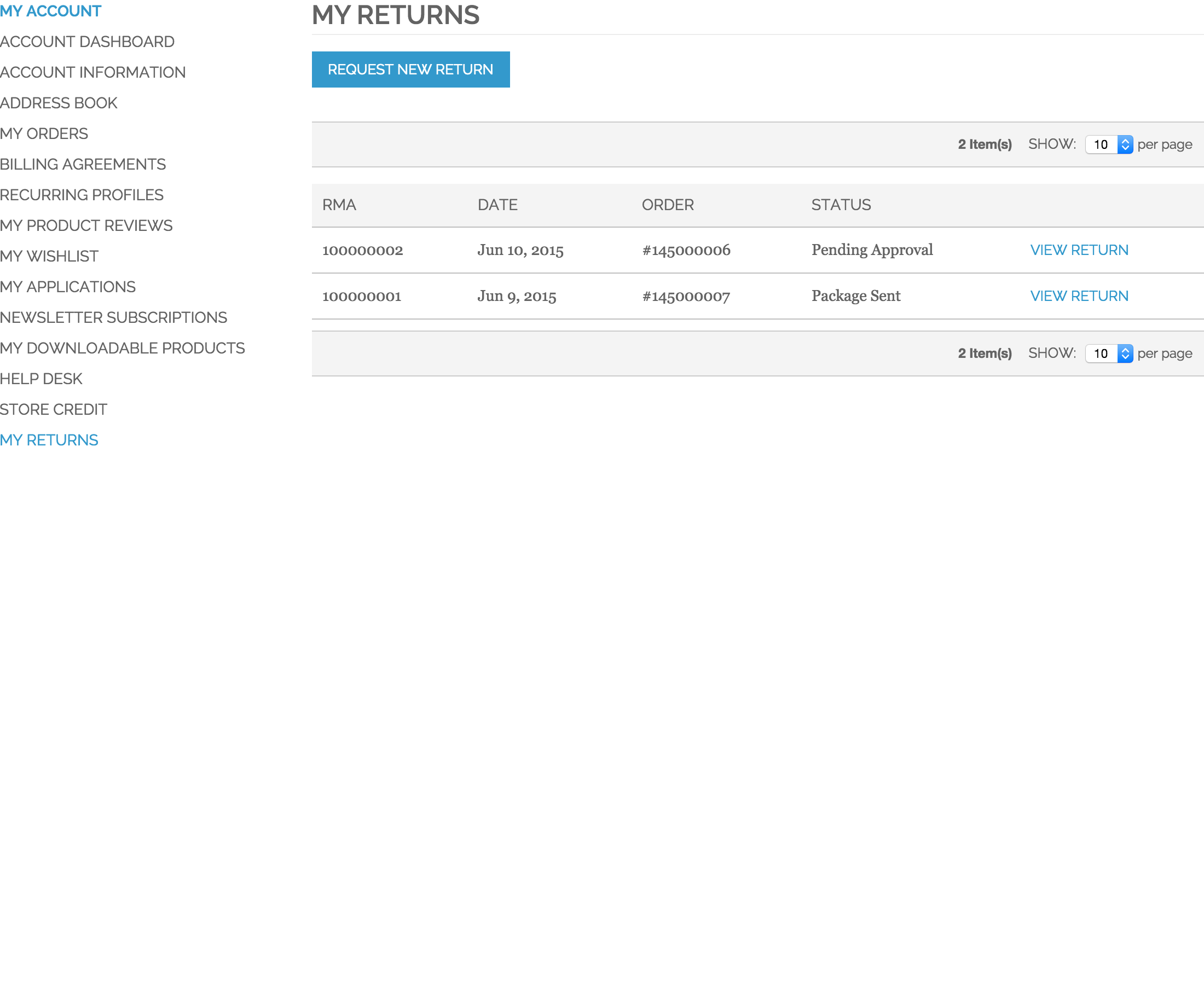1204x985 pixels.
Task: View return for RMA 100000002
Action: (x=1079, y=250)
